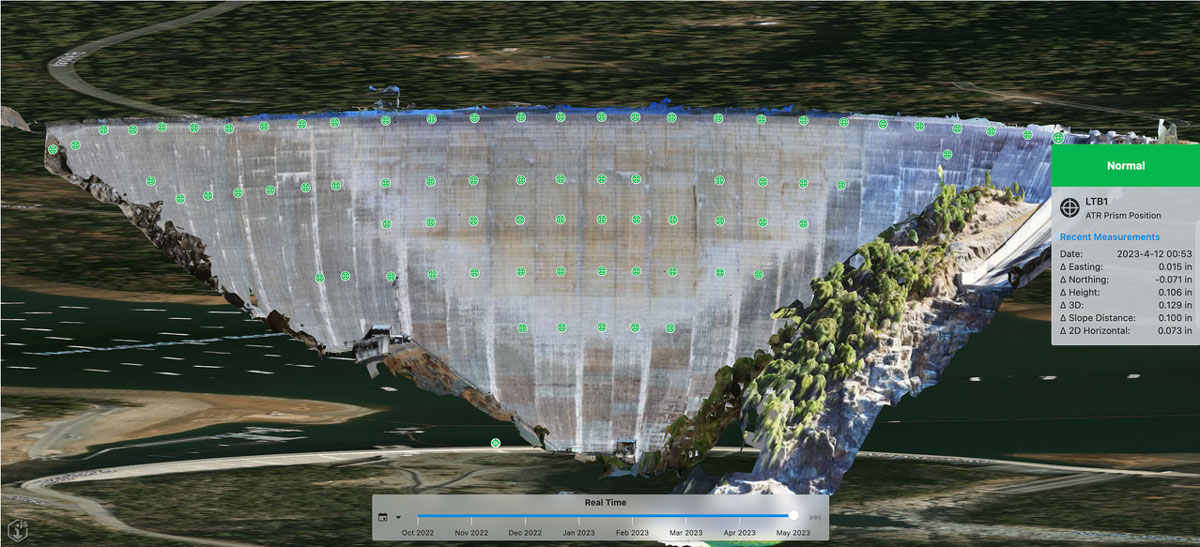This screenshot has height=547, width=1200.
Task: Select the lone prism marker below the dam base
Action: (x=495, y=442)
